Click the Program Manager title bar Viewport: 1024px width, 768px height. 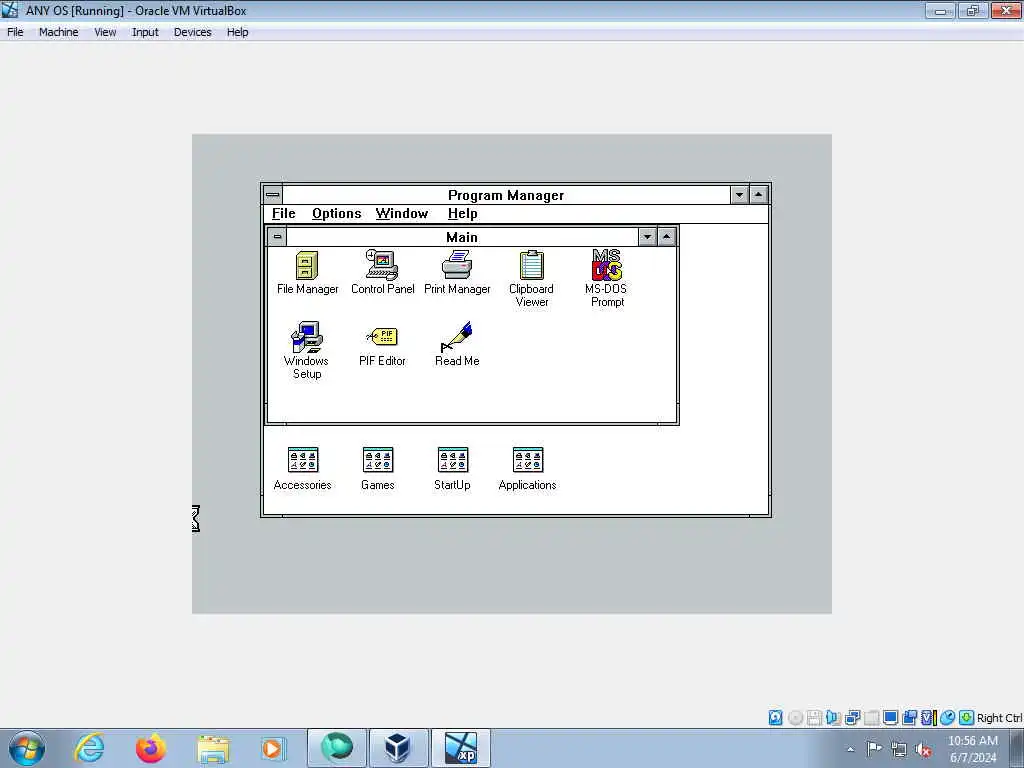(x=506, y=195)
